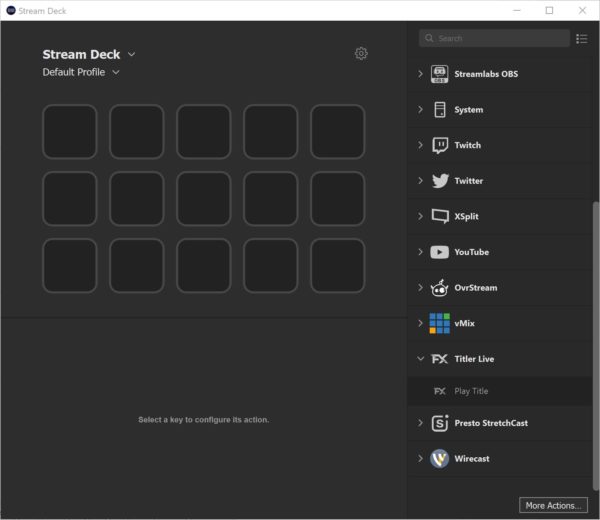600x520 pixels.
Task: Click the Wirecast logo icon
Action: click(x=439, y=458)
